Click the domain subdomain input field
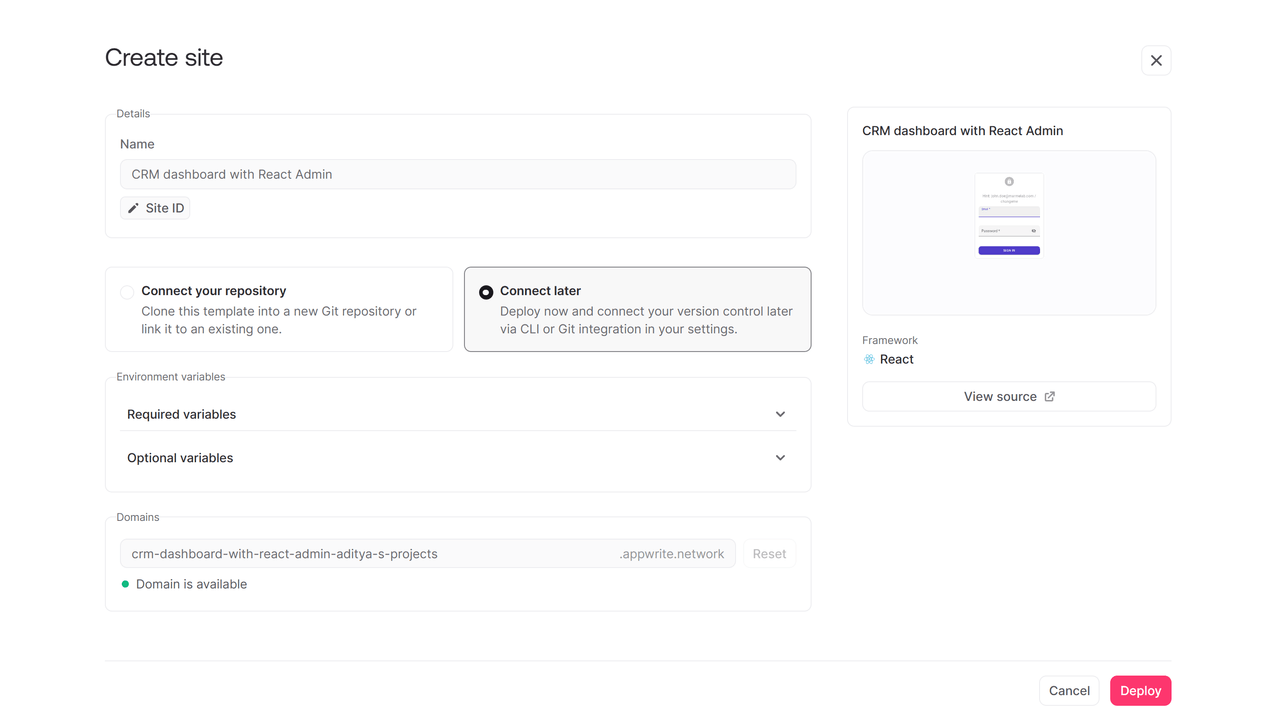1280x720 pixels. point(370,554)
